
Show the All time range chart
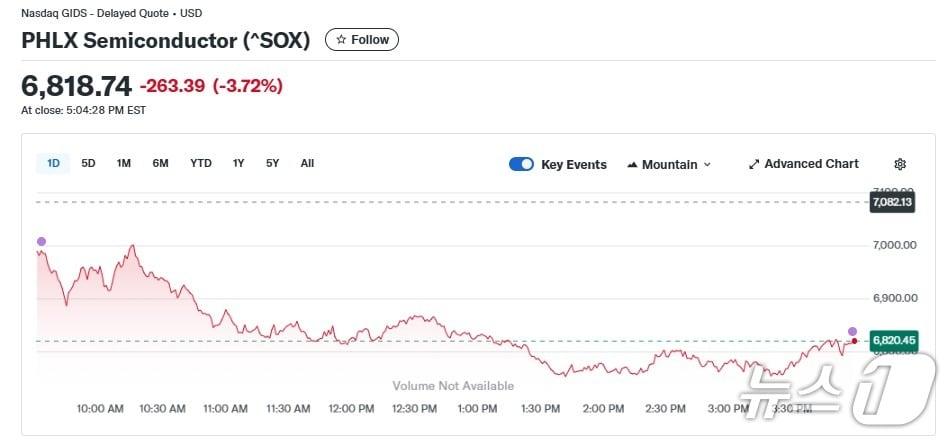[x=307, y=163]
